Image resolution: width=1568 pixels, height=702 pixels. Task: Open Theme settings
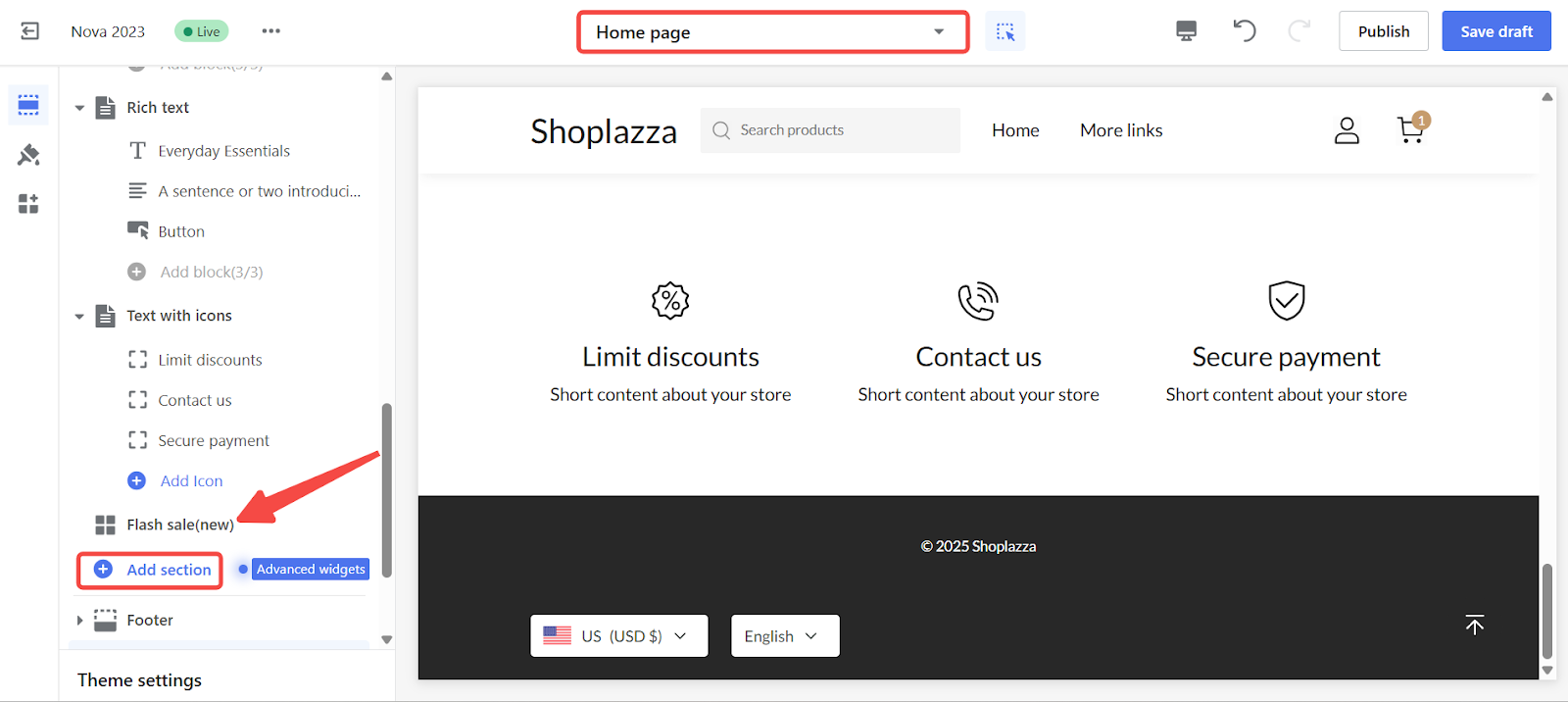click(139, 679)
